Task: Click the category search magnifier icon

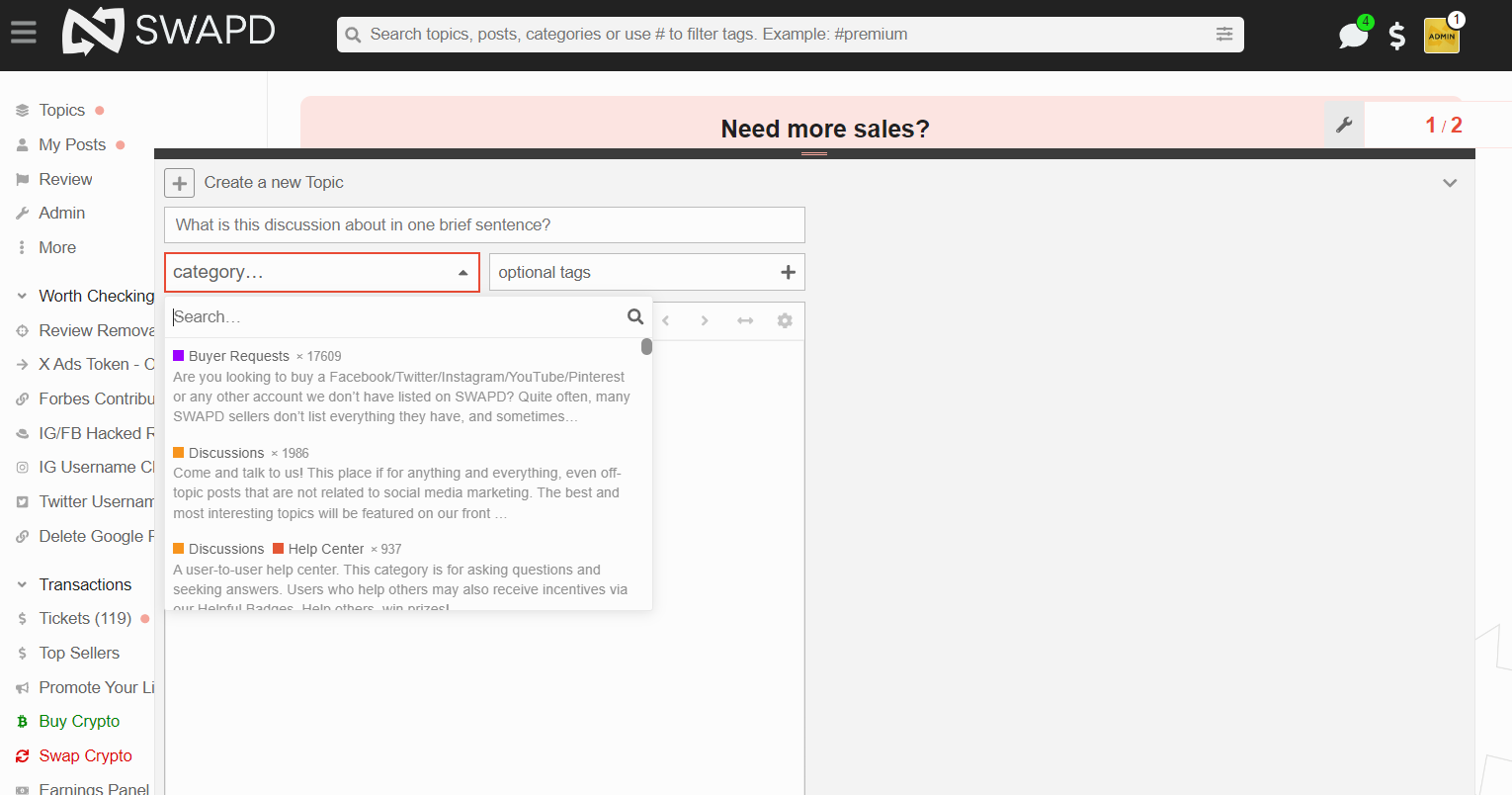Action: (635, 316)
